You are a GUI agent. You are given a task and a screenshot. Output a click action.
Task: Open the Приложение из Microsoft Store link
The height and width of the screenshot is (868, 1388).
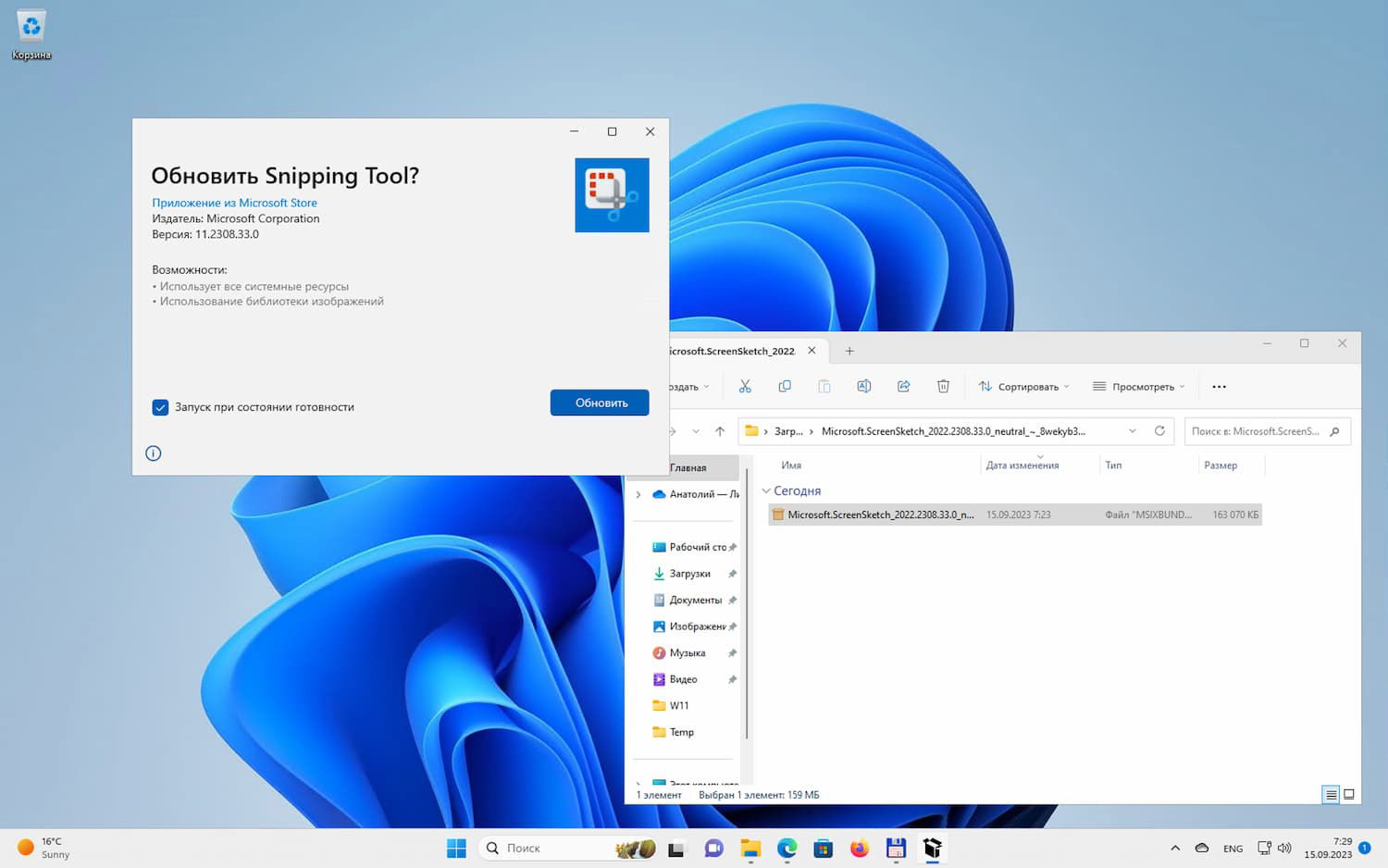pyautogui.click(x=234, y=203)
